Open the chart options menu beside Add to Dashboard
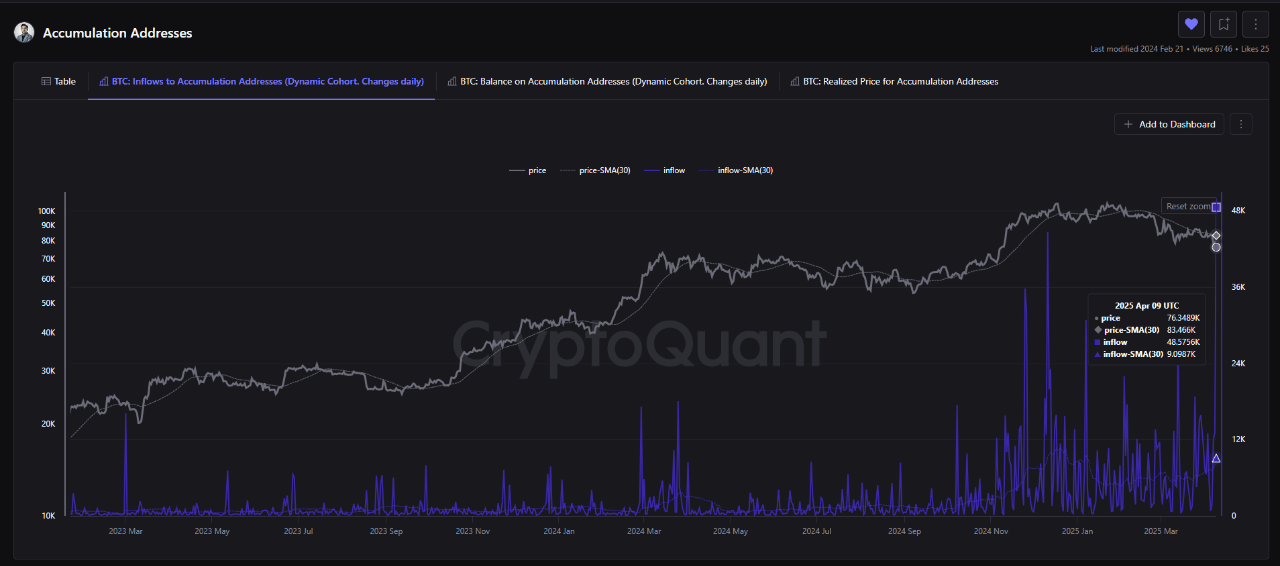 (x=1241, y=124)
